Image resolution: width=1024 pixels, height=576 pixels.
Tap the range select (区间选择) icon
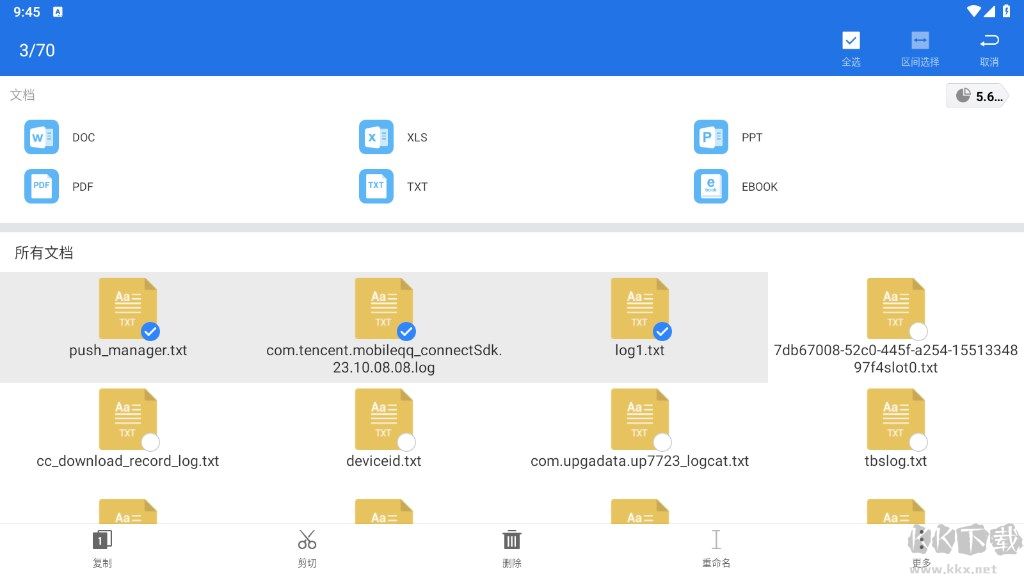pos(919,41)
